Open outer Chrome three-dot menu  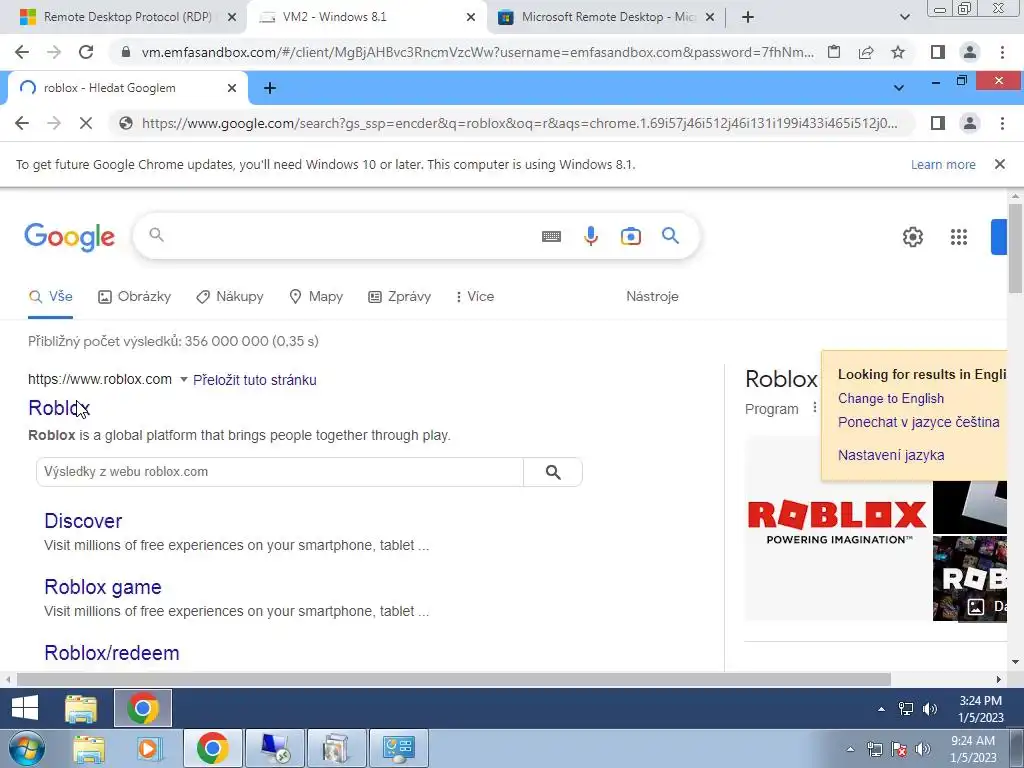pyautogui.click(x=1002, y=52)
